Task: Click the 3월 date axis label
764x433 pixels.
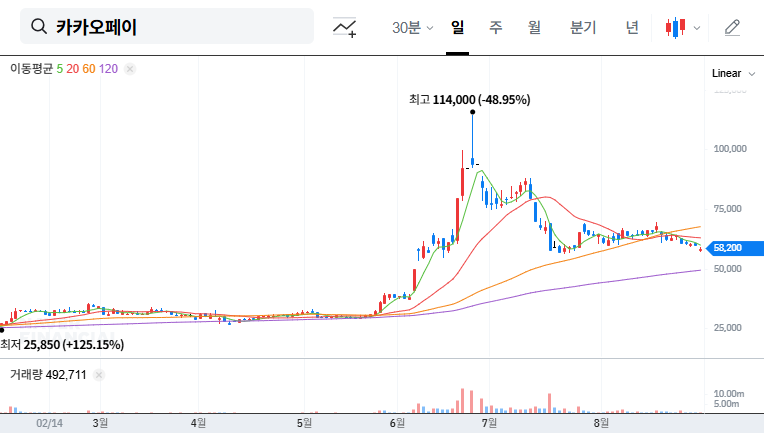Action: tap(100, 423)
